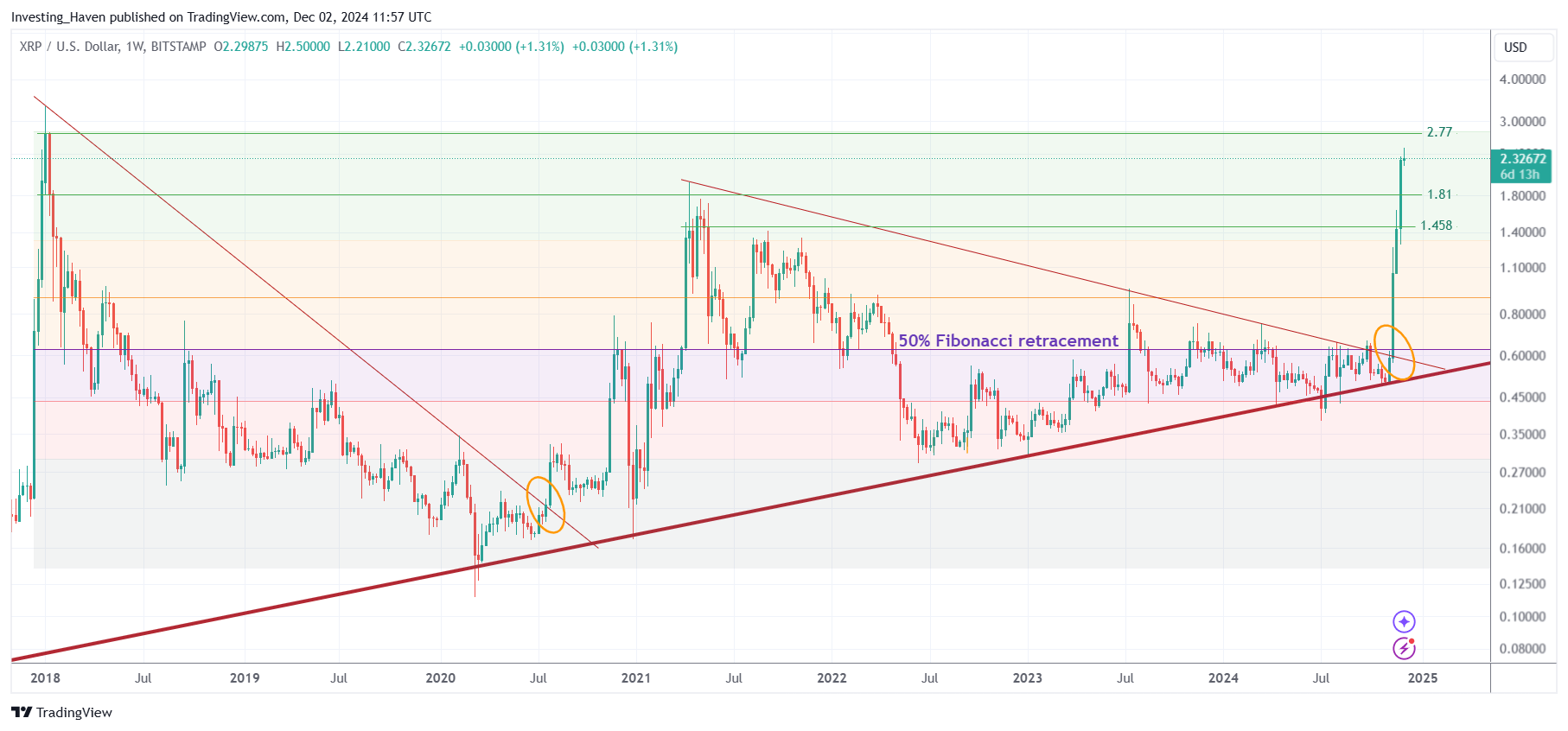Click the 2019 label on time axis
1568x731 pixels.
coord(245,678)
